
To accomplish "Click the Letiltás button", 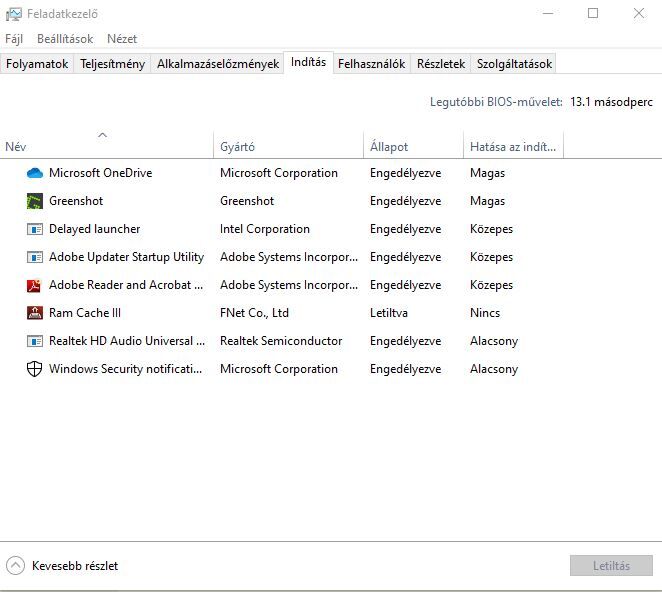I will [x=611, y=565].
